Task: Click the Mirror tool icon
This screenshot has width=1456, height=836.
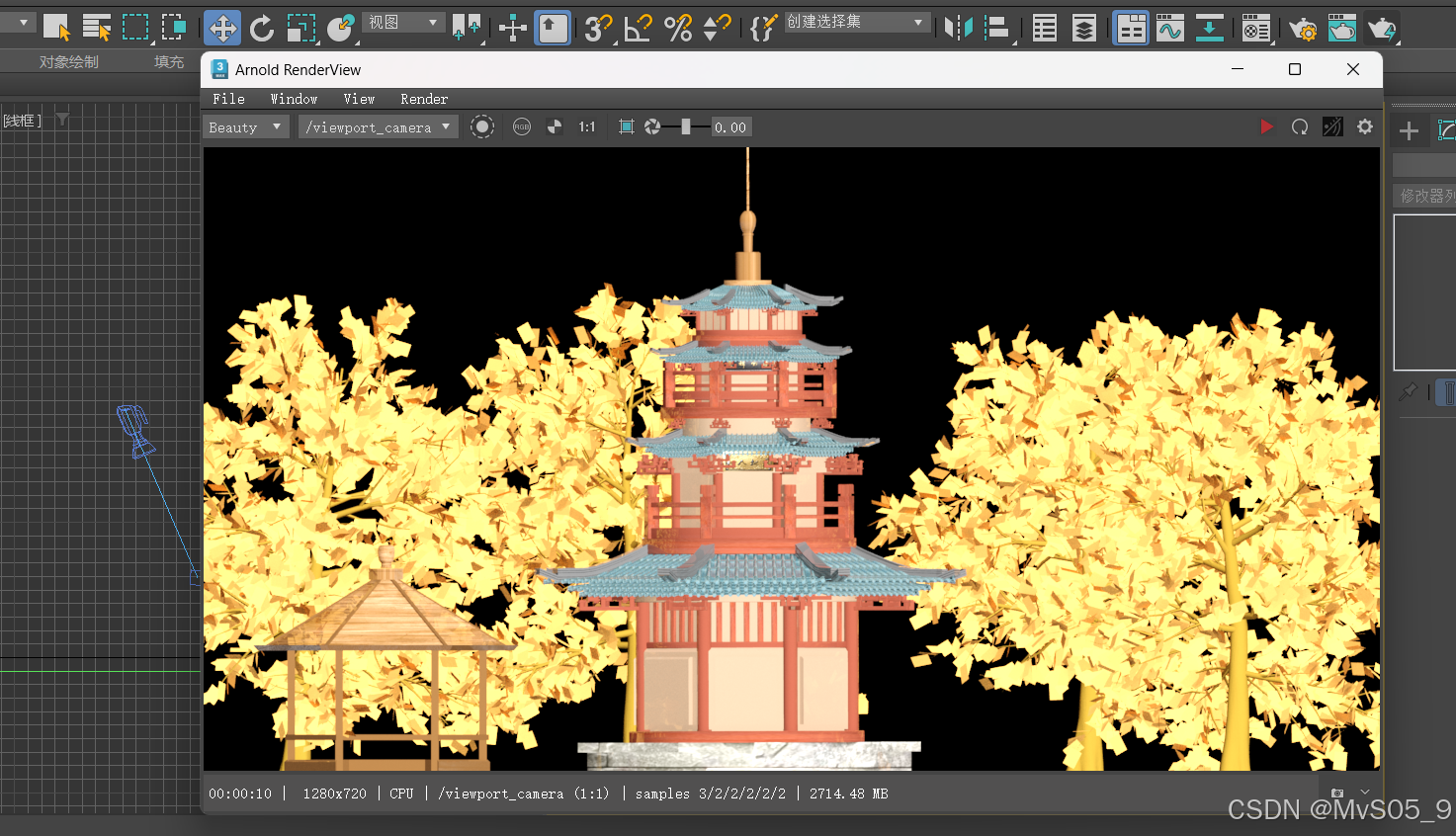Action: (957, 28)
